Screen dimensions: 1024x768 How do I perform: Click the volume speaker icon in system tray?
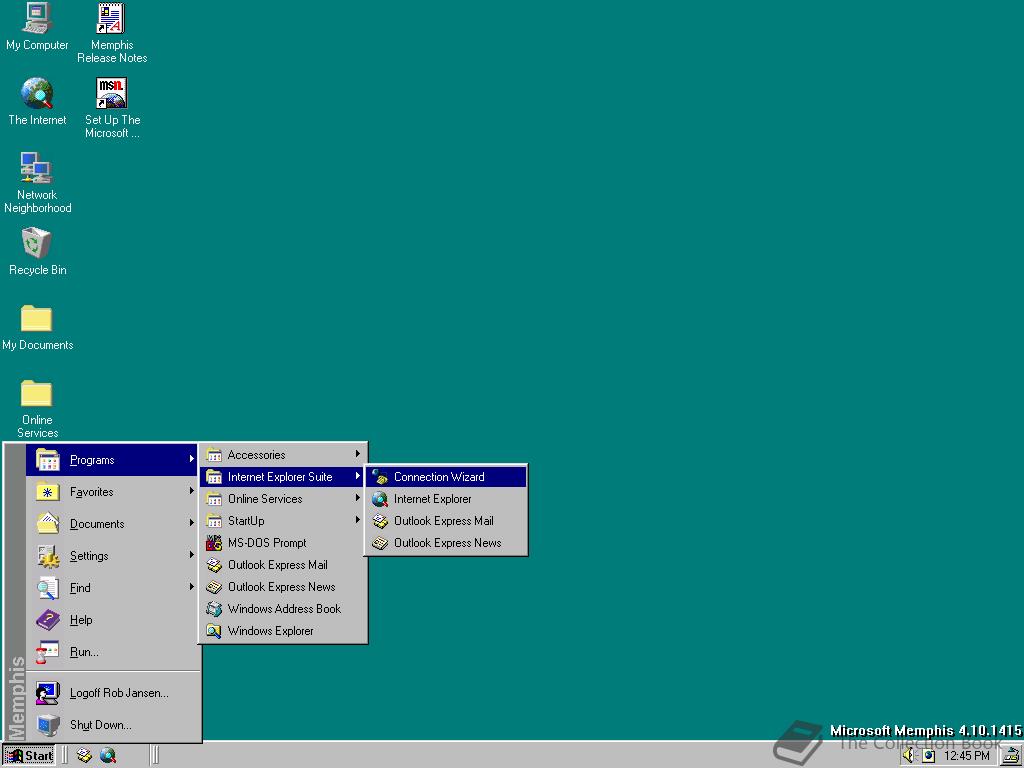coord(910,756)
